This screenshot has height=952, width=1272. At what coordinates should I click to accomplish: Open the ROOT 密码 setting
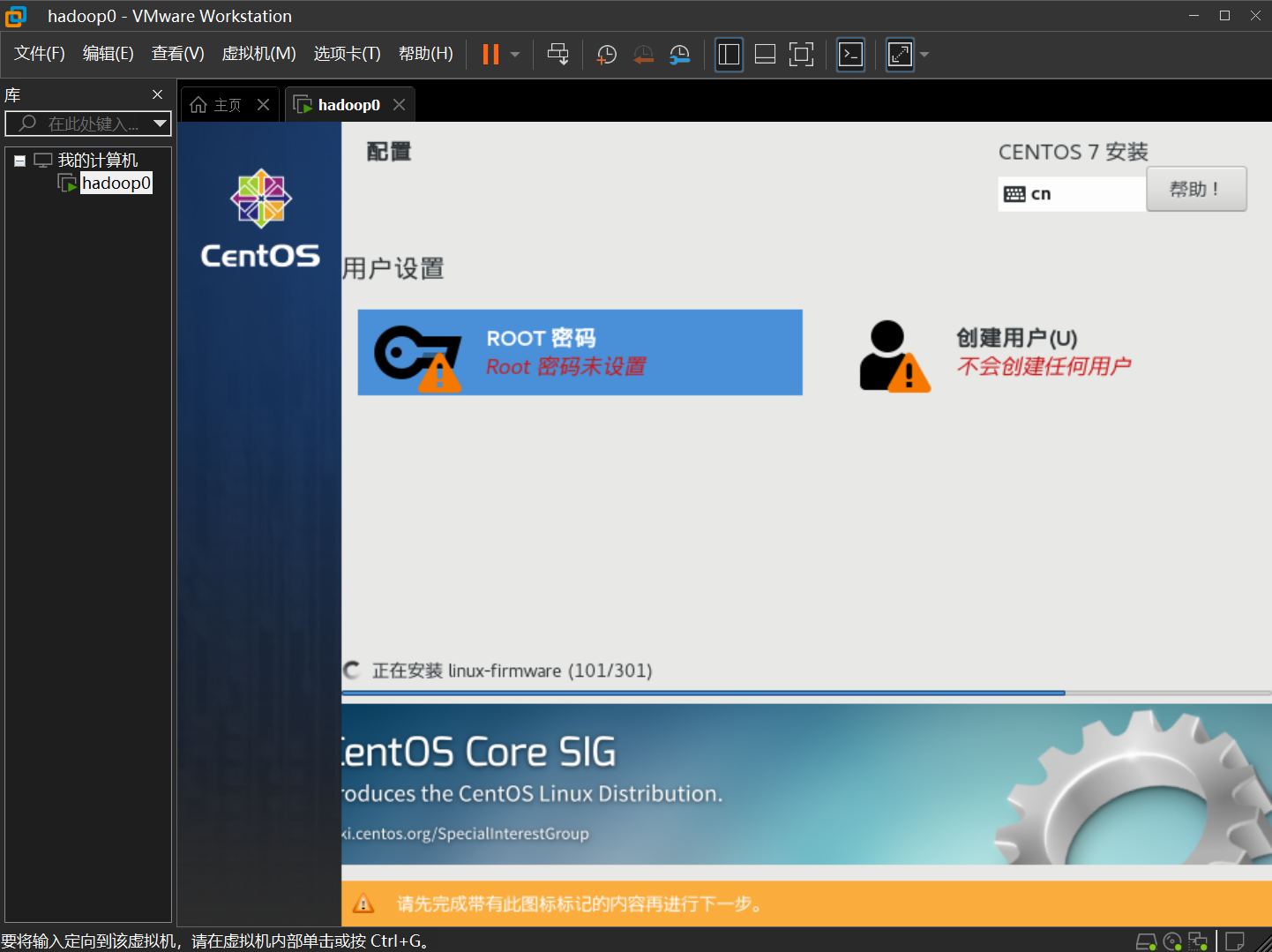[580, 352]
